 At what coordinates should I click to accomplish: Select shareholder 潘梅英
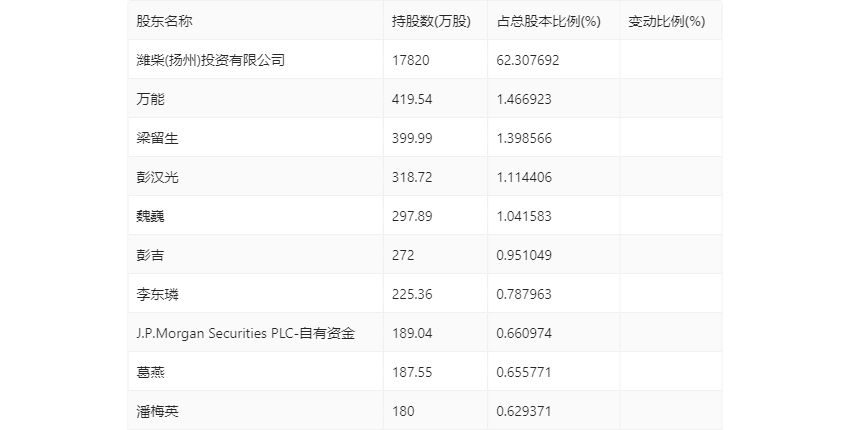(157, 411)
